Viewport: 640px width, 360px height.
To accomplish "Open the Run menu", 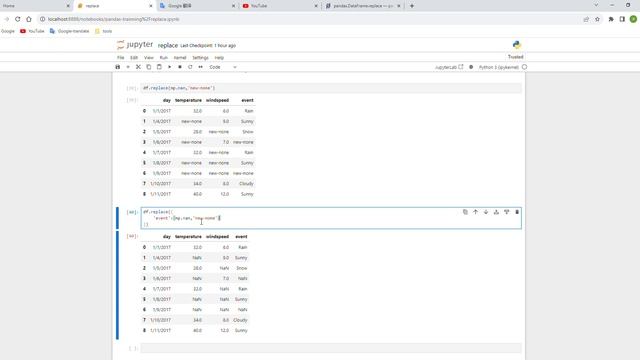I will pos(164,58).
